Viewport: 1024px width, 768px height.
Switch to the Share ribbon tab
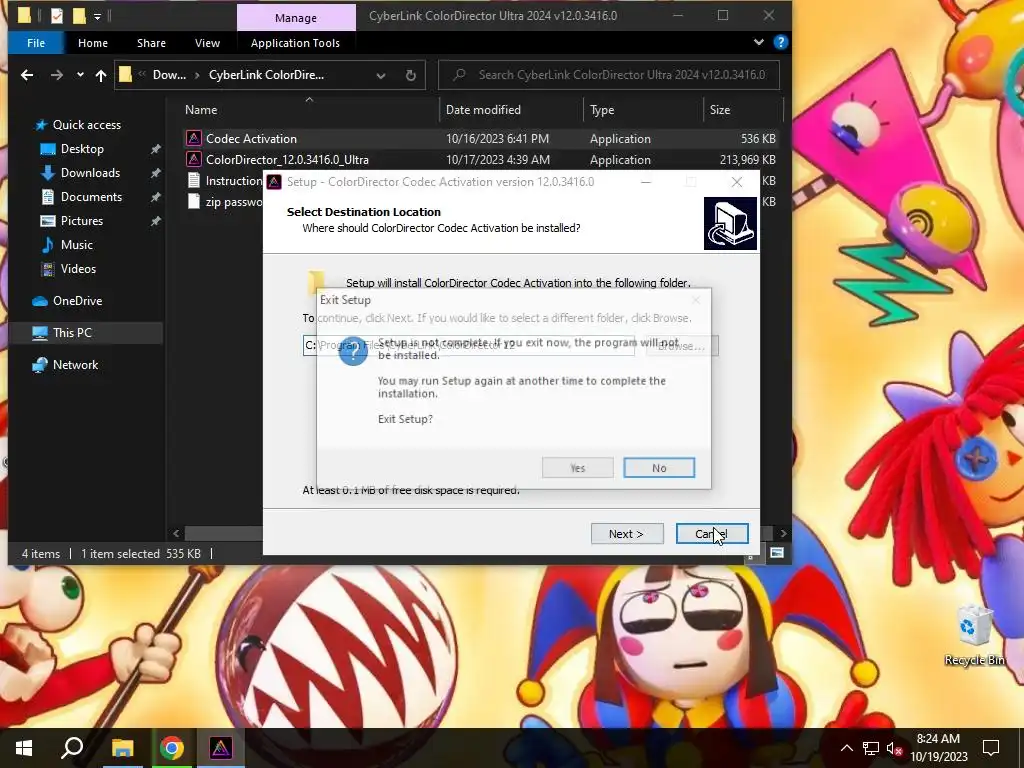pos(152,42)
